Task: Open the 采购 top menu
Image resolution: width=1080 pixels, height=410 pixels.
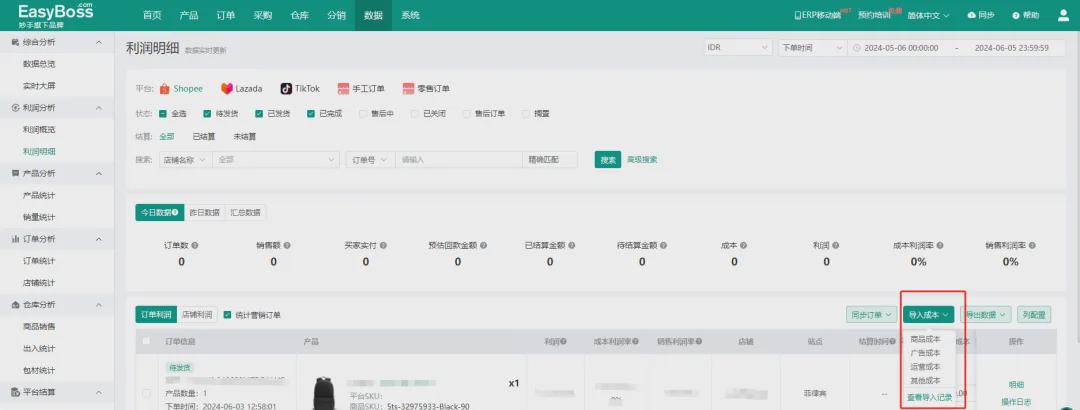Action: (x=262, y=15)
